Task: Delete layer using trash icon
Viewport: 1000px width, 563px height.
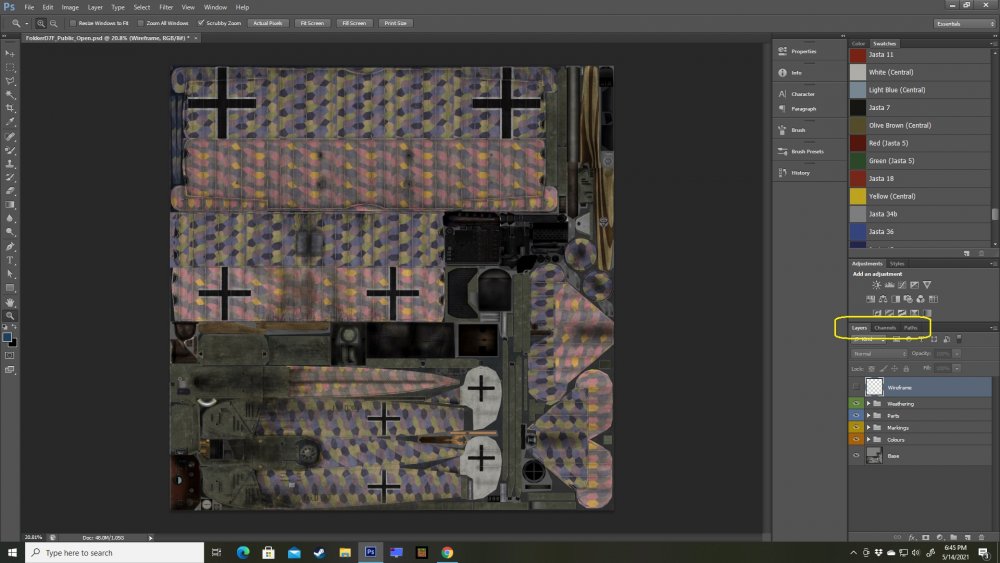Action: tap(980, 537)
